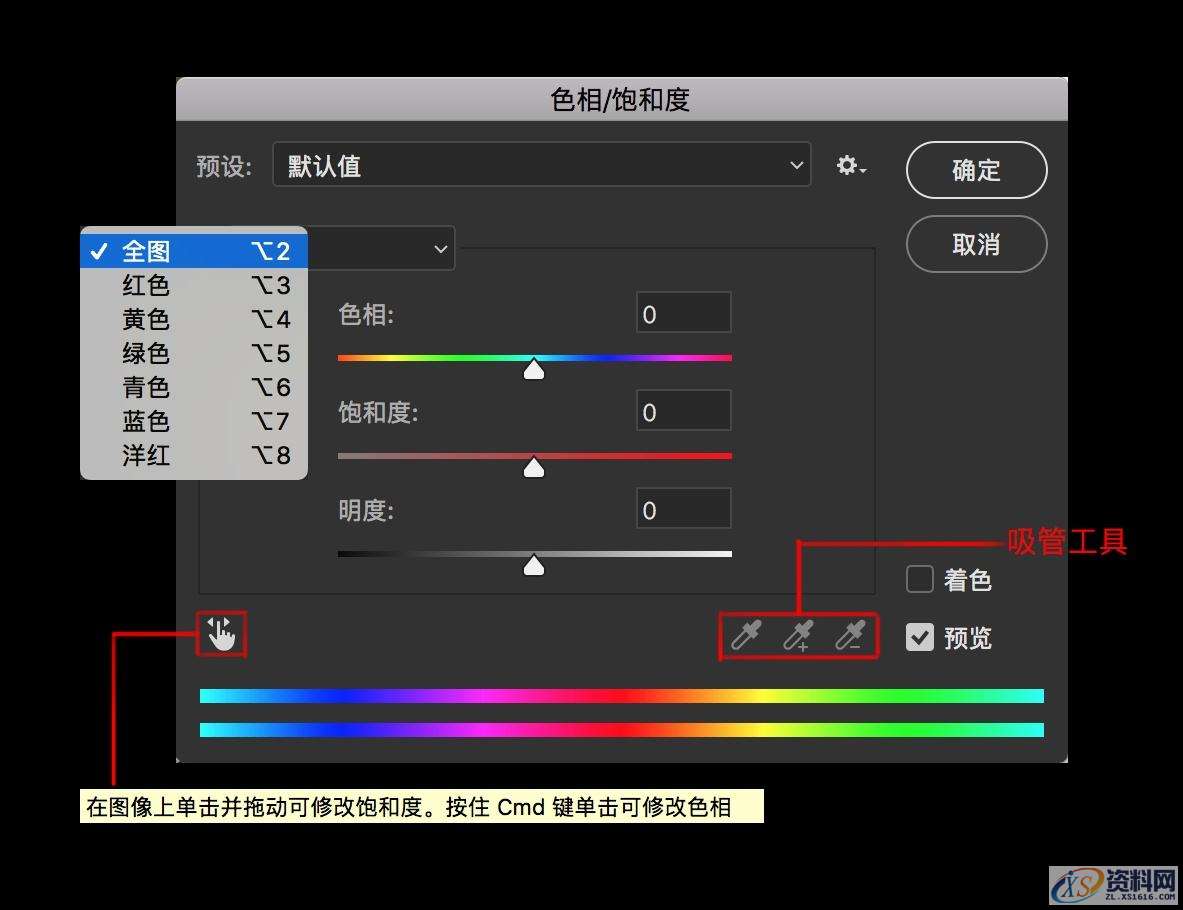Click the 明度 slider handle
Image resolution: width=1183 pixels, height=910 pixels.
click(534, 565)
